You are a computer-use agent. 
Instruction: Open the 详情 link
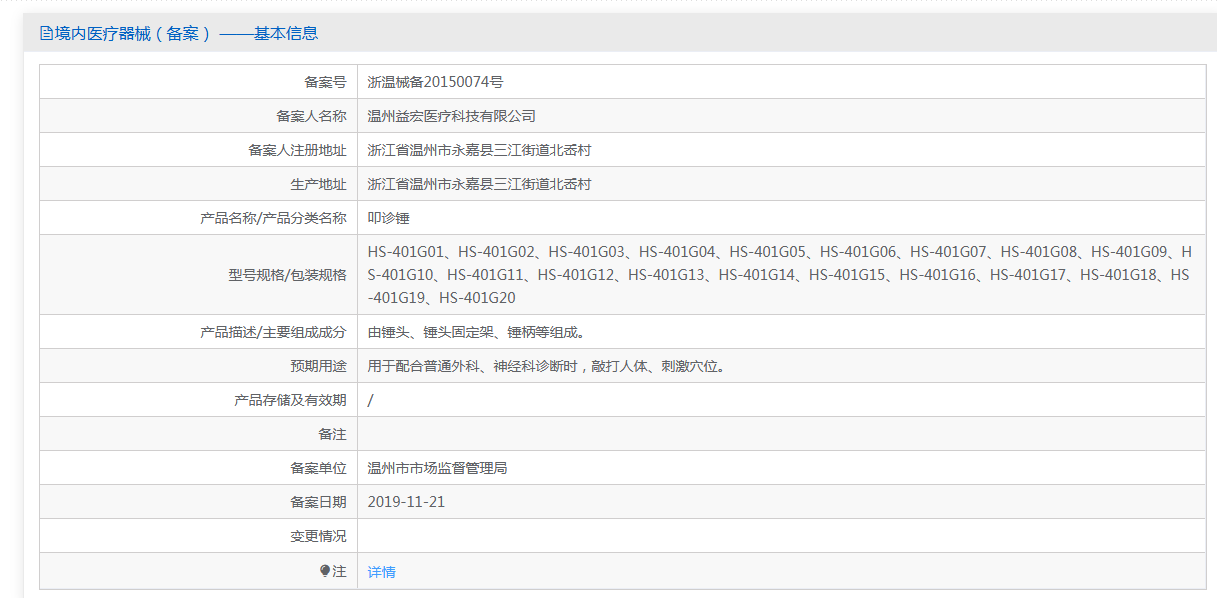[x=381, y=572]
